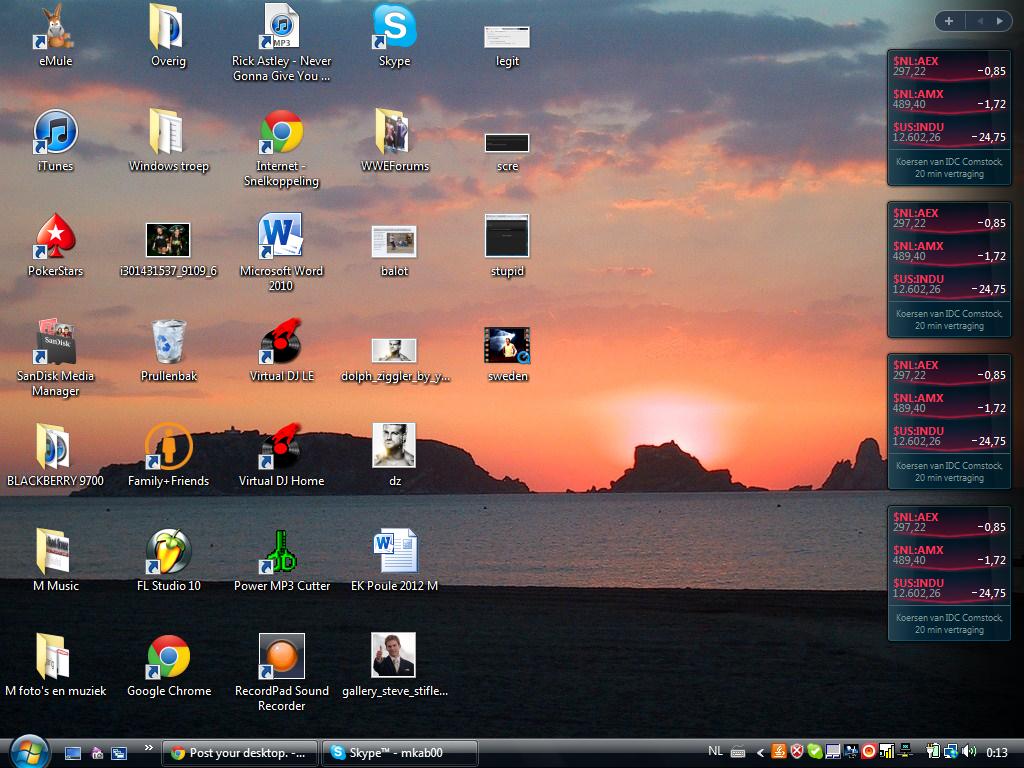
Task: Click the volume speaker tray icon
Action: pos(969,752)
